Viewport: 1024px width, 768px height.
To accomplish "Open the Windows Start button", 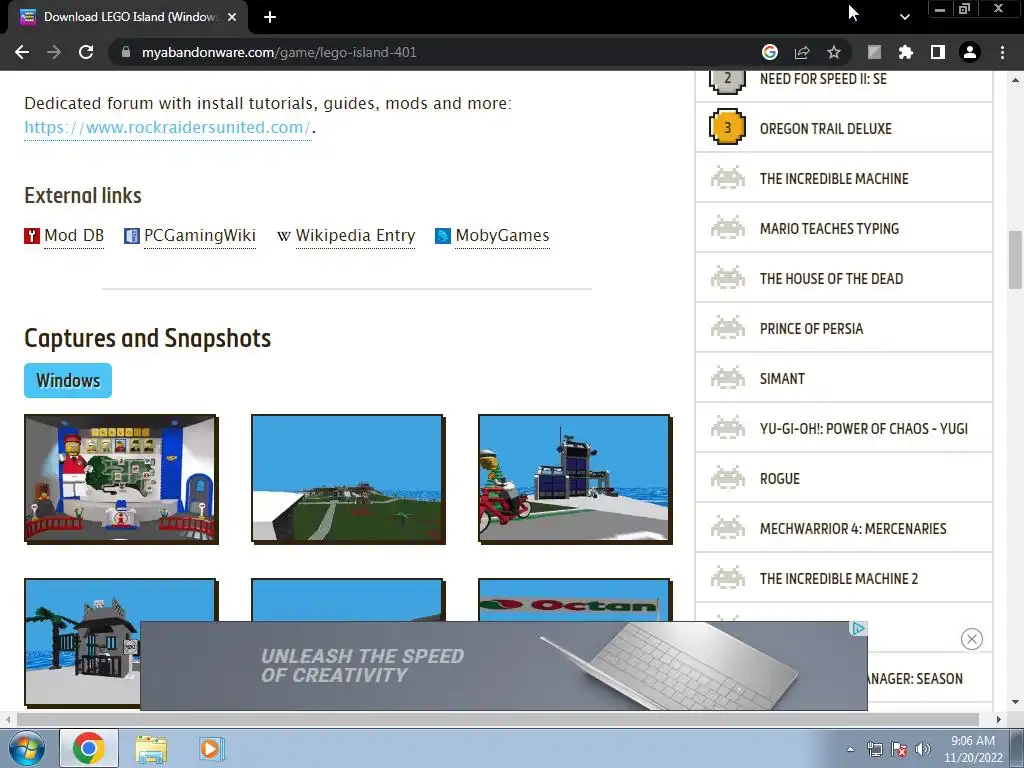I will click(x=27, y=748).
